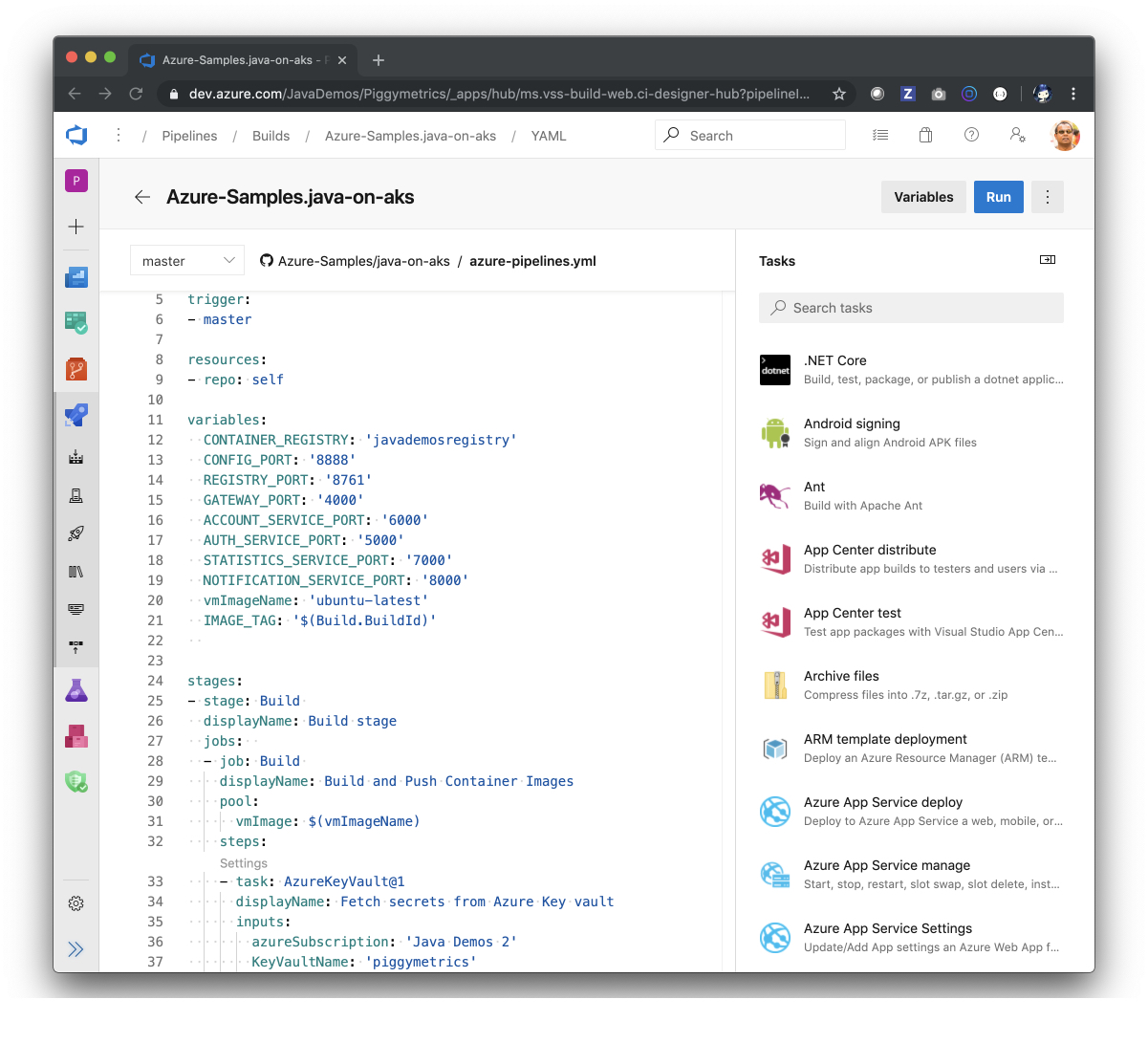1148x1043 pixels.
Task: Select Archive files task
Action: coord(911,685)
